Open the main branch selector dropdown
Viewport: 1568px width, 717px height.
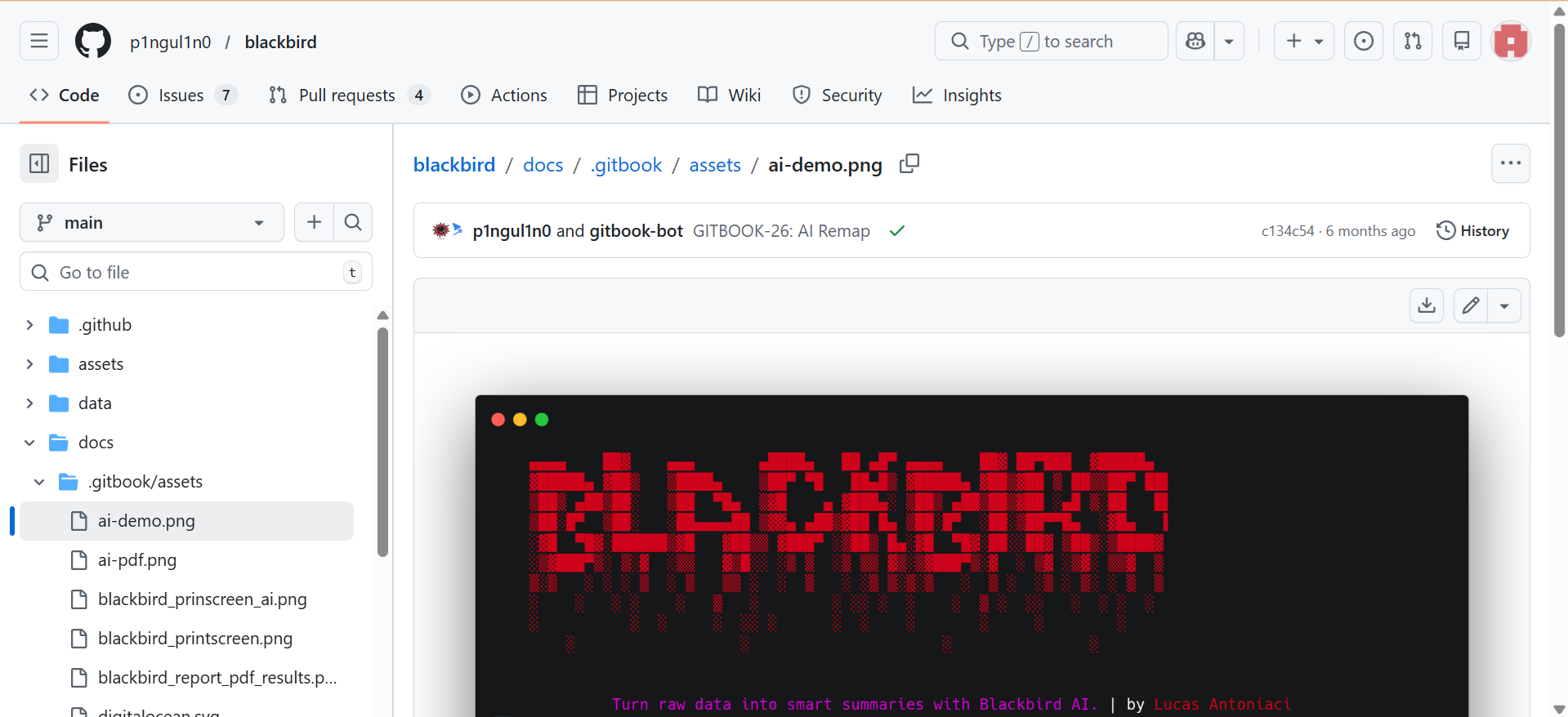[x=152, y=222]
